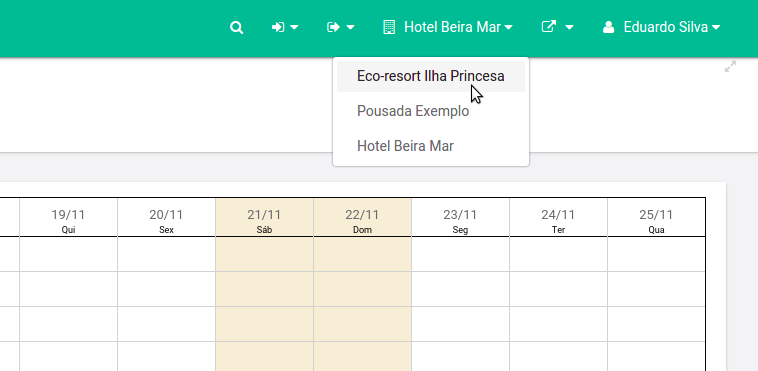Open the search magnifier icon

coord(236,28)
